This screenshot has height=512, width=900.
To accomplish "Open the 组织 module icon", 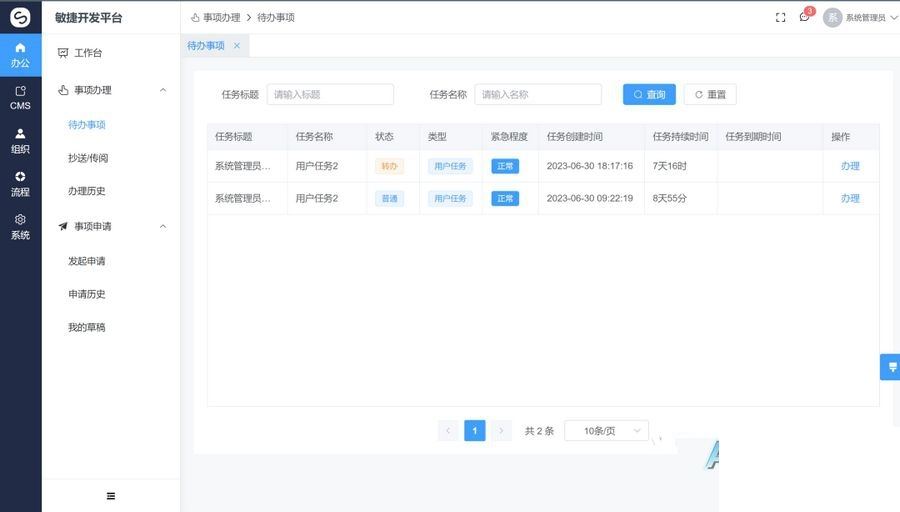I will (20, 141).
